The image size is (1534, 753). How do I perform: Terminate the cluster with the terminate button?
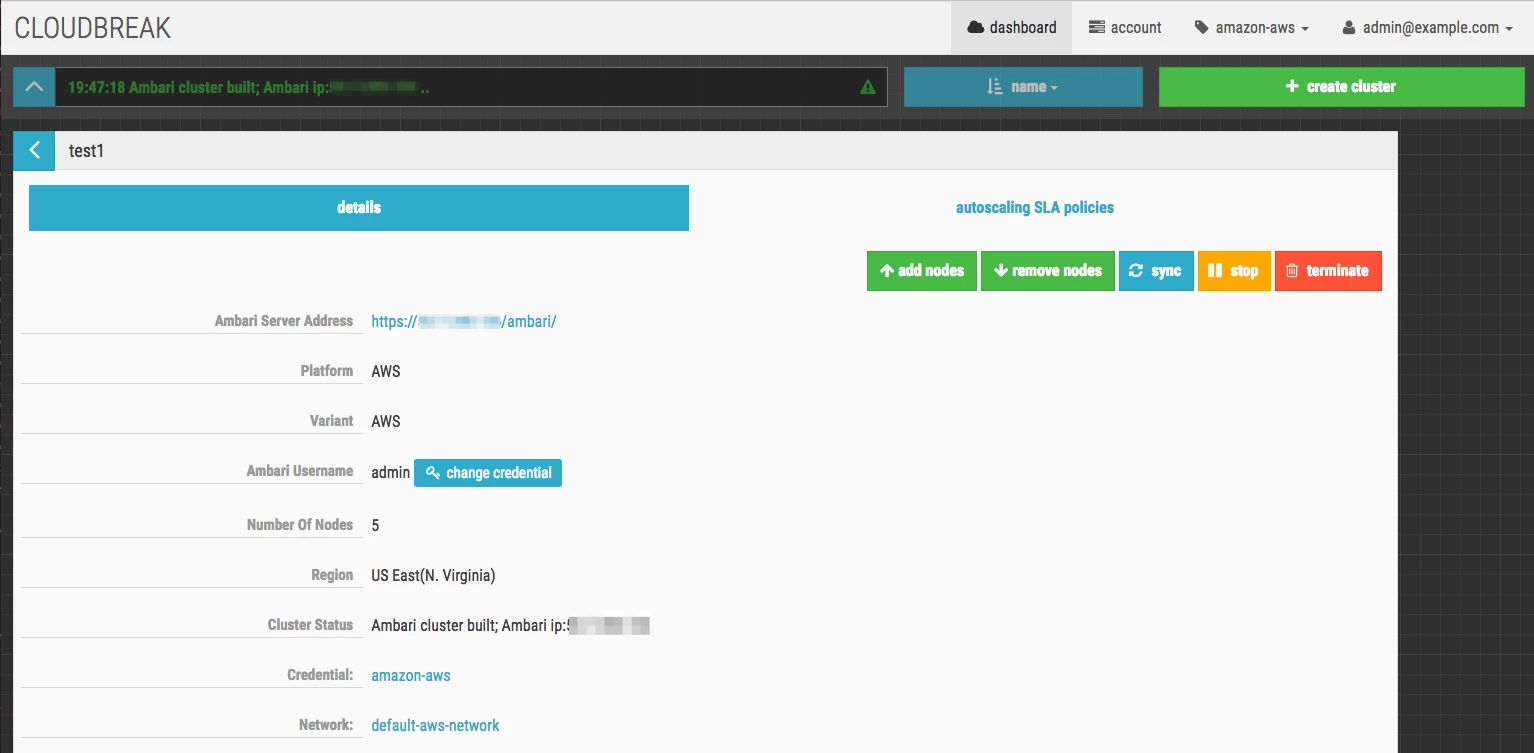coord(1328,271)
